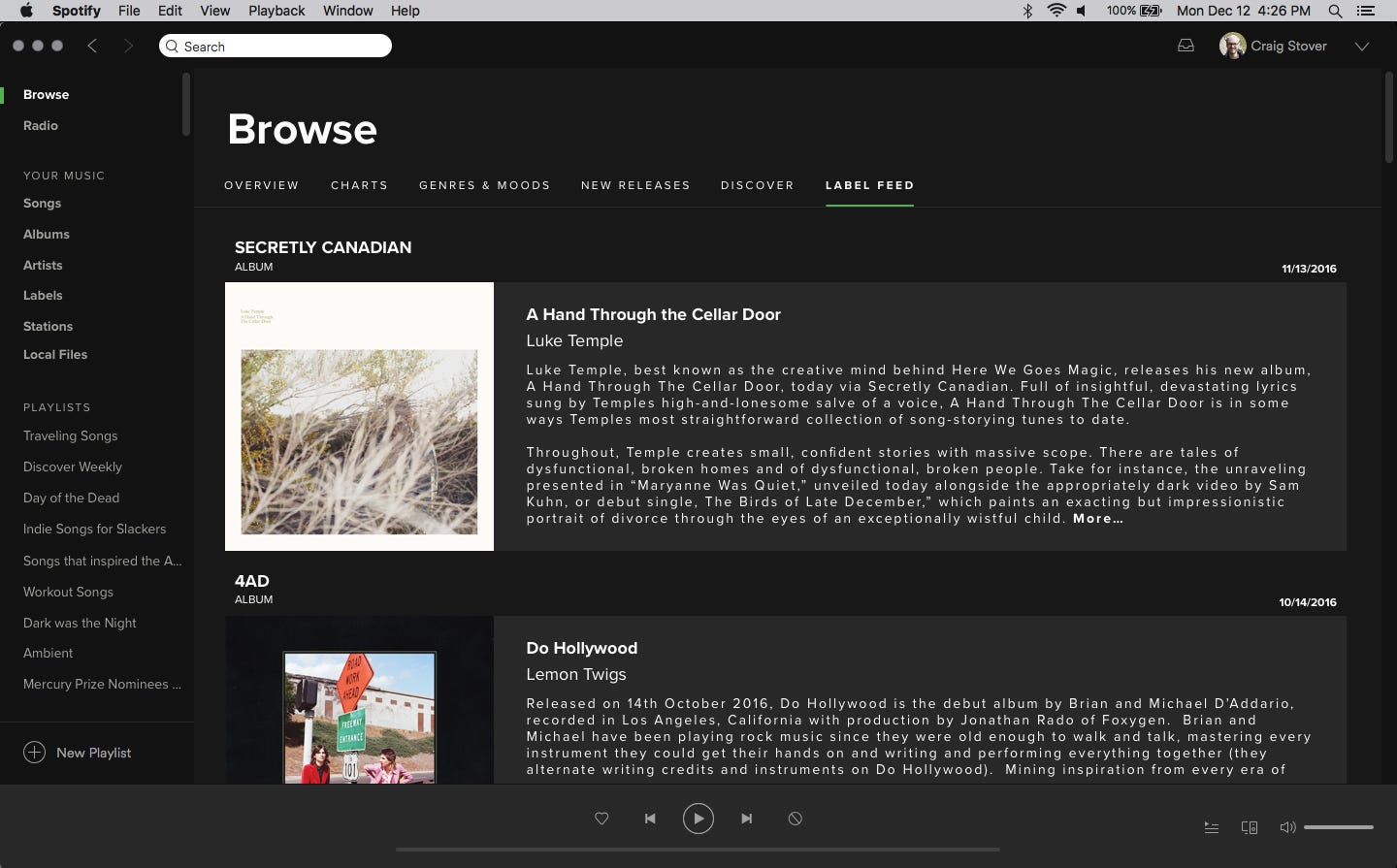Open the Notification Center icon
1397x868 pixels.
1366,11
